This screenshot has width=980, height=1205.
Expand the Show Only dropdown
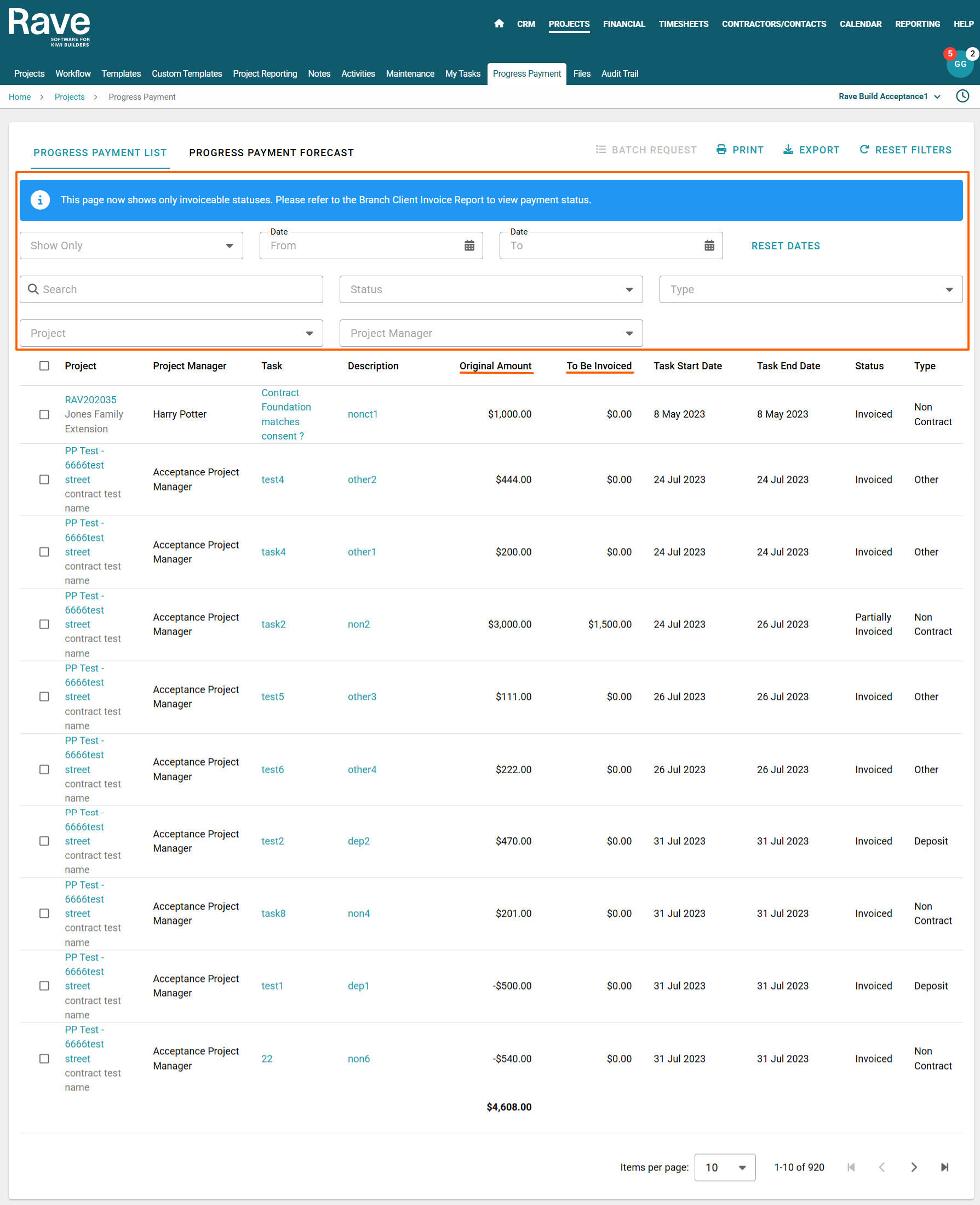131,245
